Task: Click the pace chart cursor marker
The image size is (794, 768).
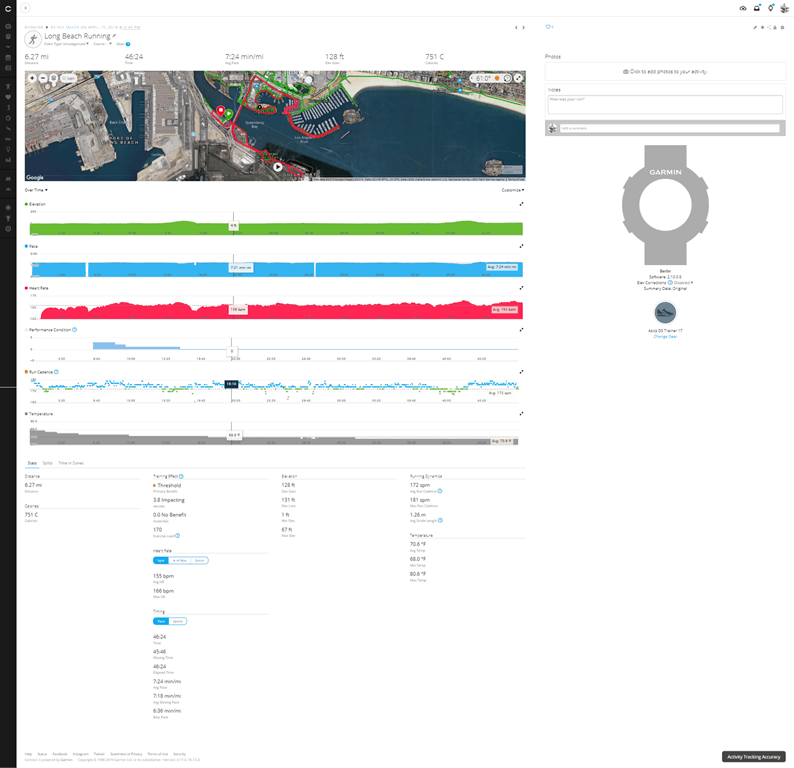Action: 241,267
